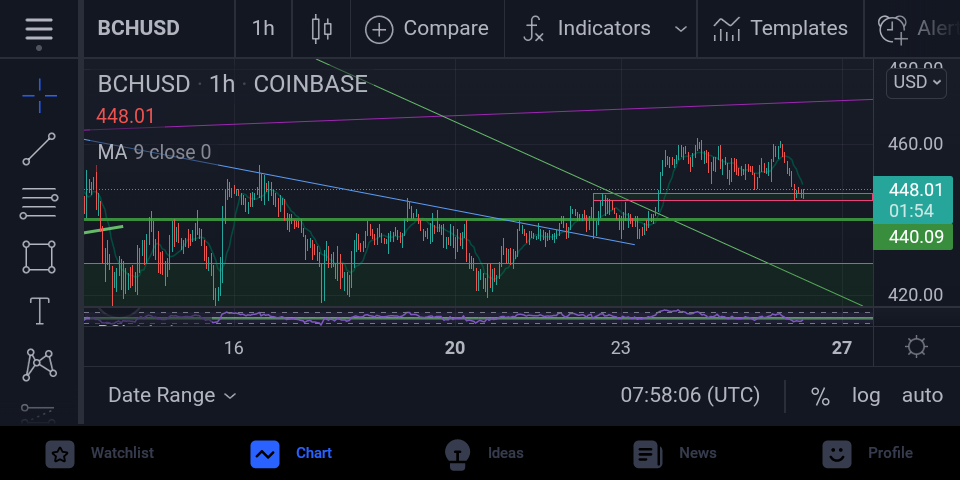
Task: Open the USD currency dropdown
Action: [x=916, y=82]
